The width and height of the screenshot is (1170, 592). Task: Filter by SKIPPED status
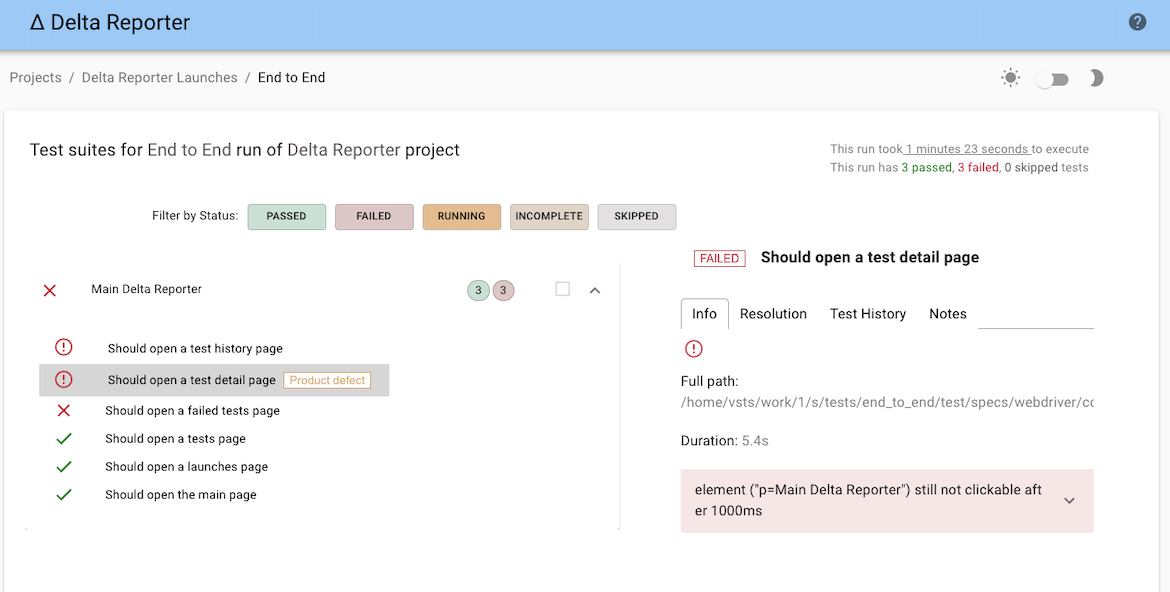coord(636,216)
